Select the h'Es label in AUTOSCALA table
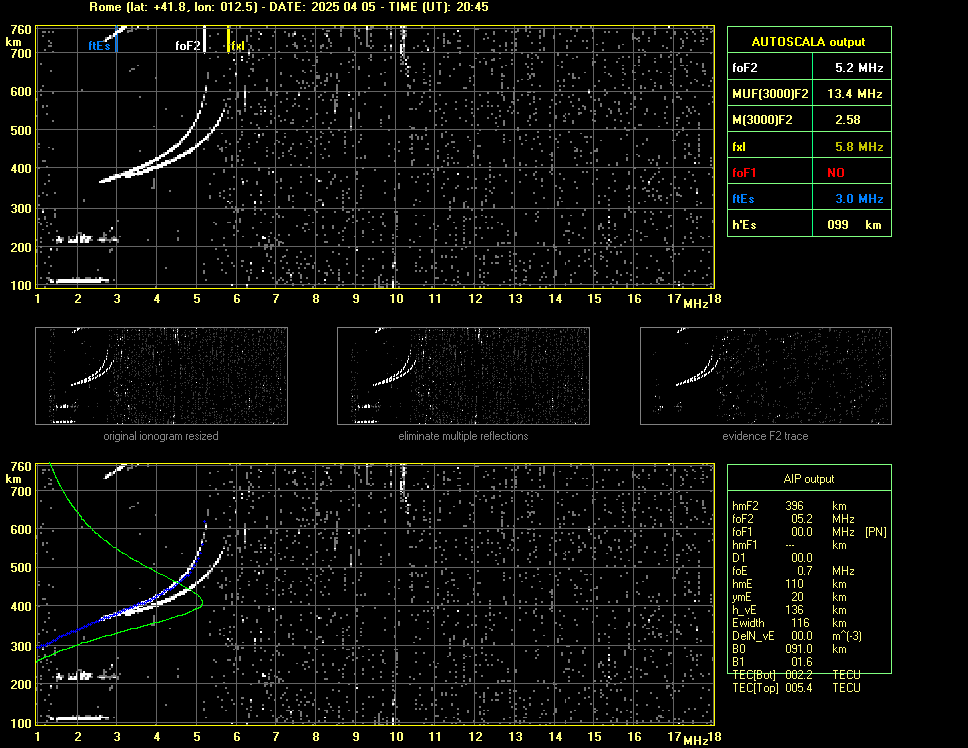The image size is (968, 748). point(744,225)
